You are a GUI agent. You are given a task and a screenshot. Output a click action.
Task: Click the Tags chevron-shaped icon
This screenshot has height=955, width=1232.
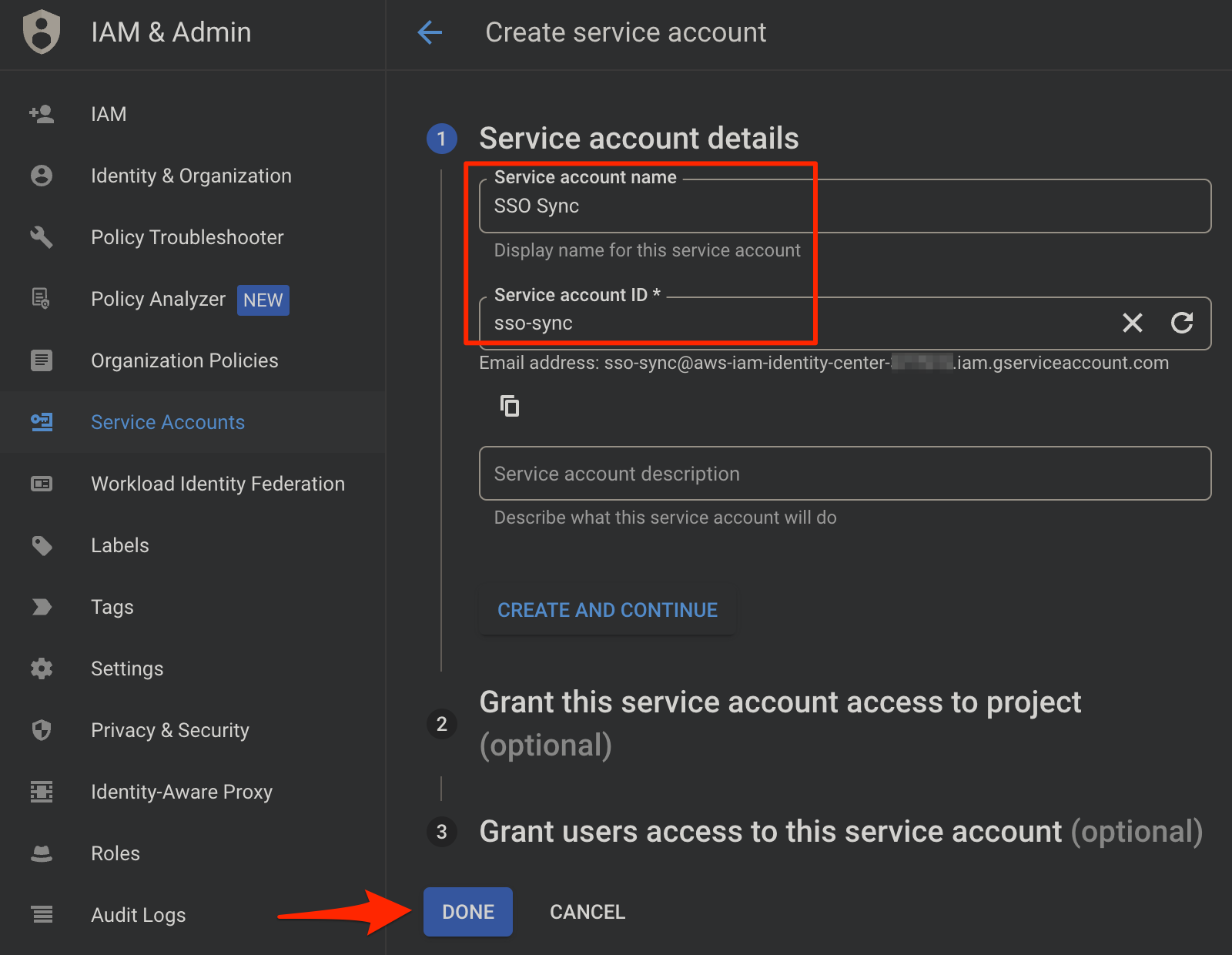pos(42,607)
